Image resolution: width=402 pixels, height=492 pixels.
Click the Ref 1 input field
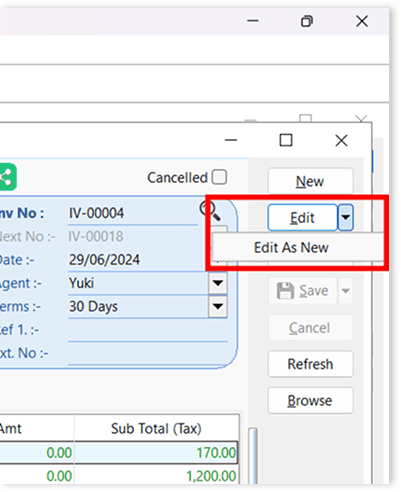148,330
